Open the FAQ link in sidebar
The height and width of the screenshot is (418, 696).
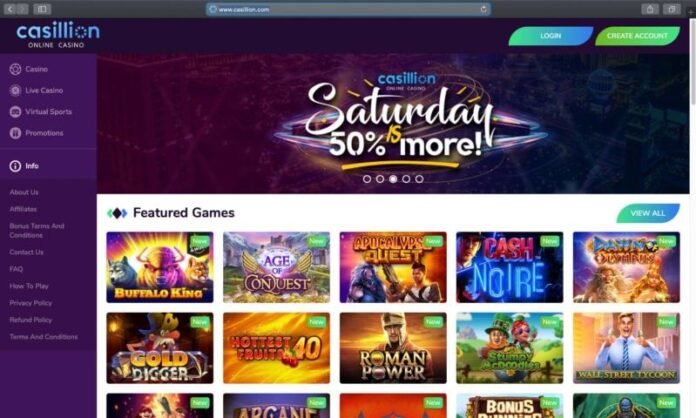tap(16, 269)
